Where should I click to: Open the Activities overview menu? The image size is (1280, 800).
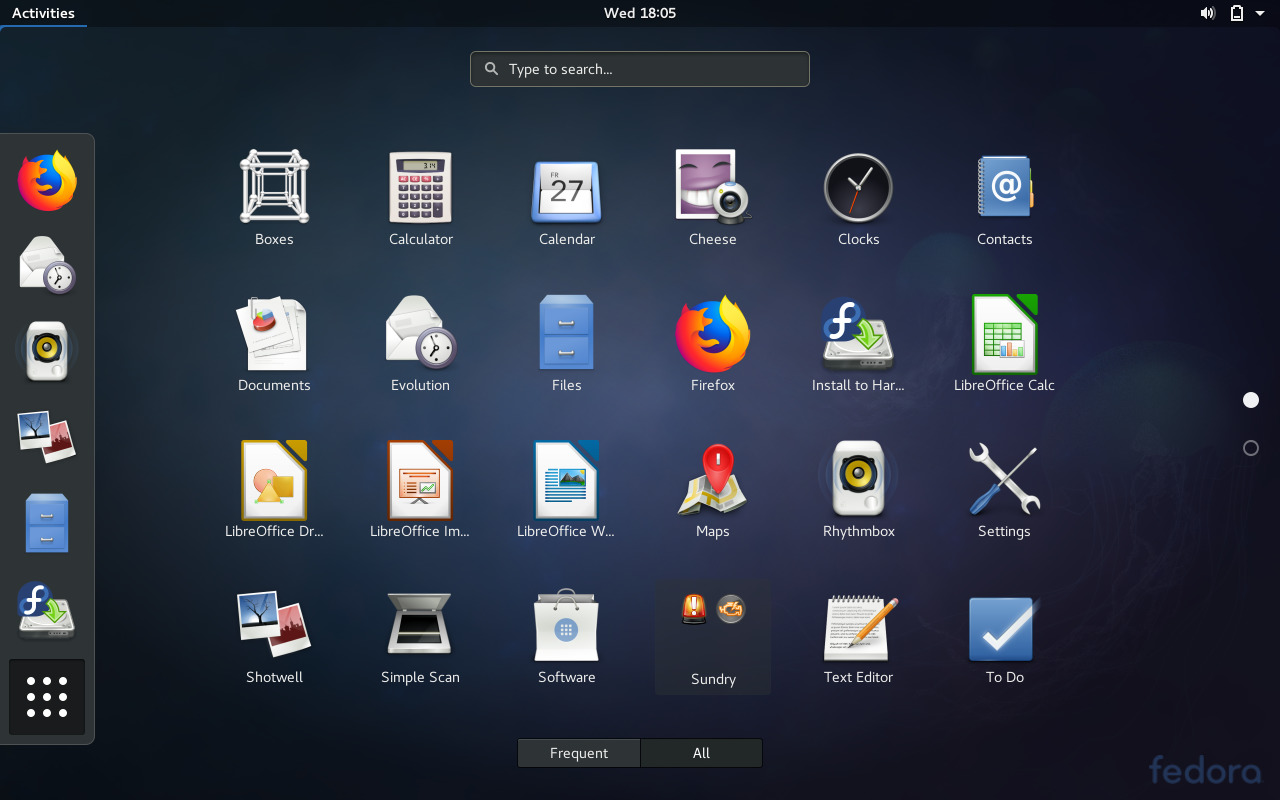(41, 13)
